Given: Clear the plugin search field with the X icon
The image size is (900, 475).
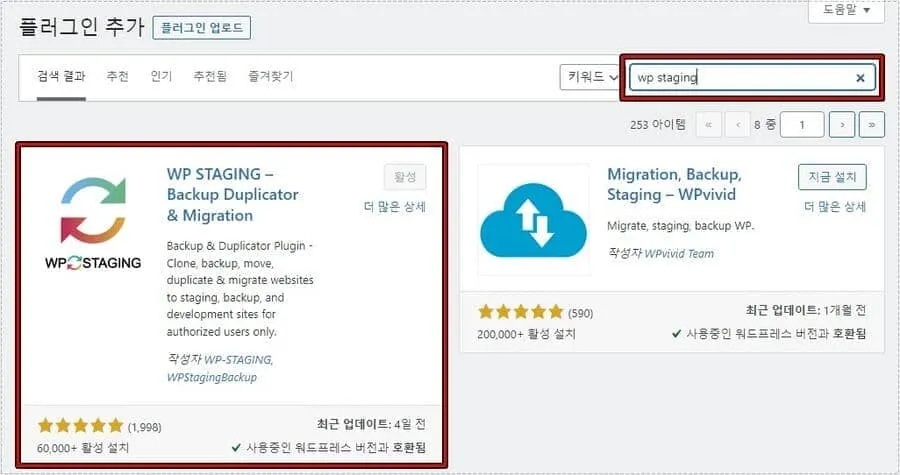Looking at the screenshot, I should coord(860,78).
